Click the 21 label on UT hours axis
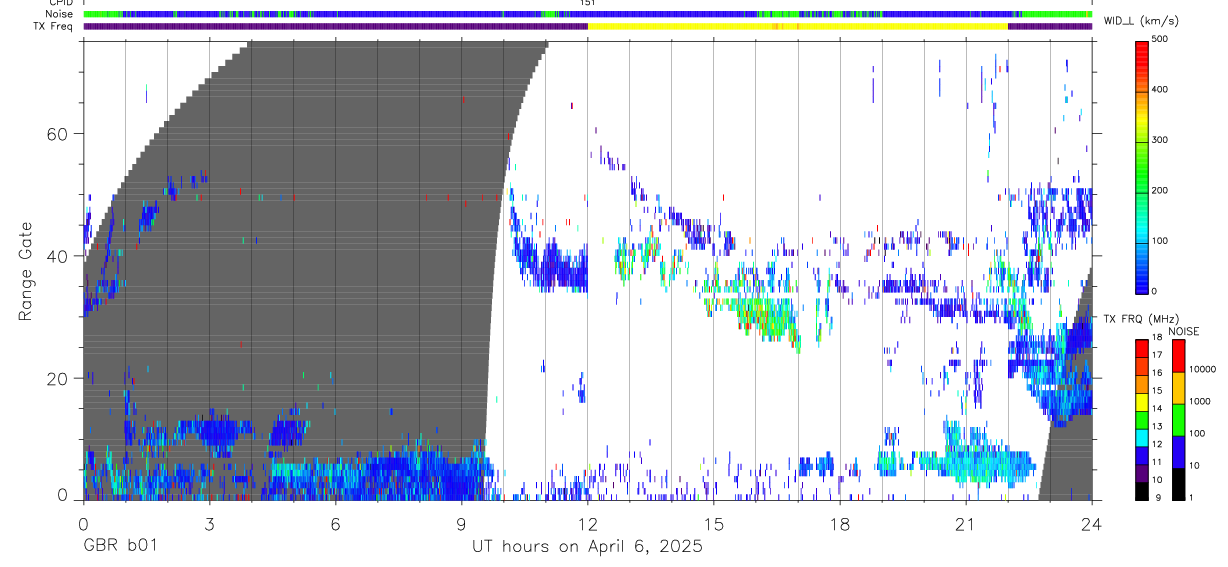The image size is (1228, 567). point(966,524)
